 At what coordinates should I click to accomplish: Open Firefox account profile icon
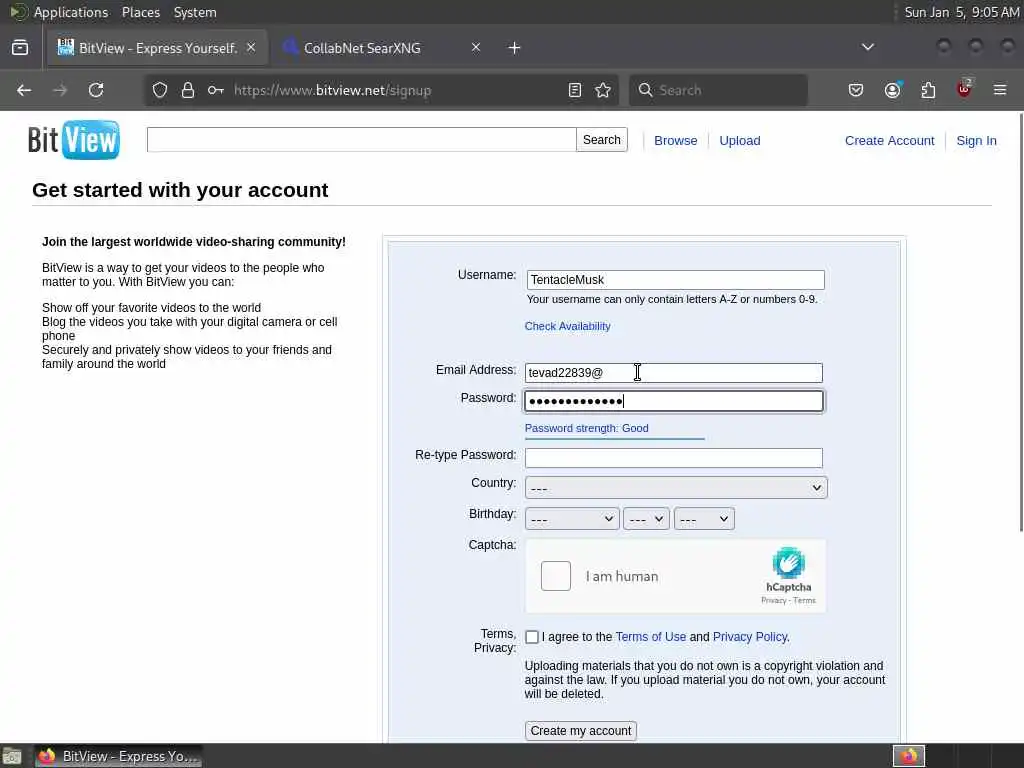coord(892,90)
